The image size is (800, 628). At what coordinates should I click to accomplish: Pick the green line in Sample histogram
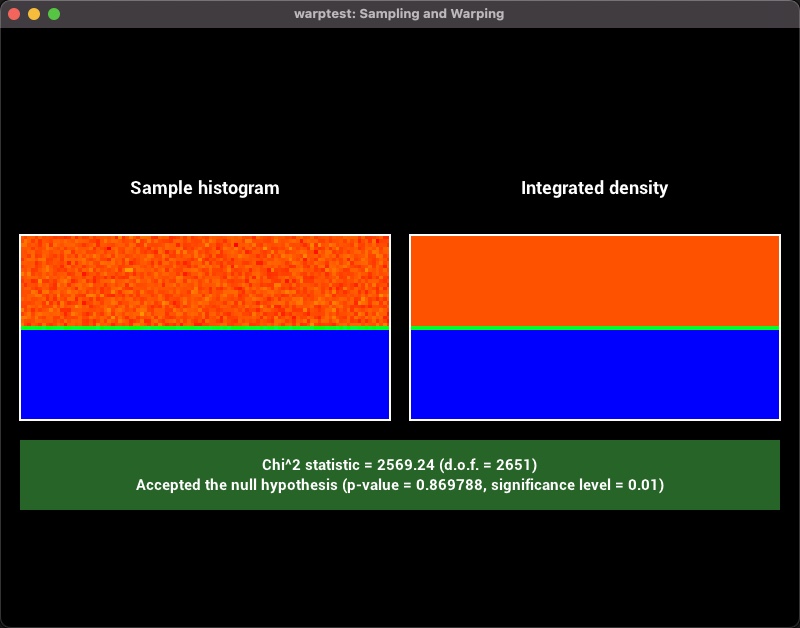click(205, 327)
